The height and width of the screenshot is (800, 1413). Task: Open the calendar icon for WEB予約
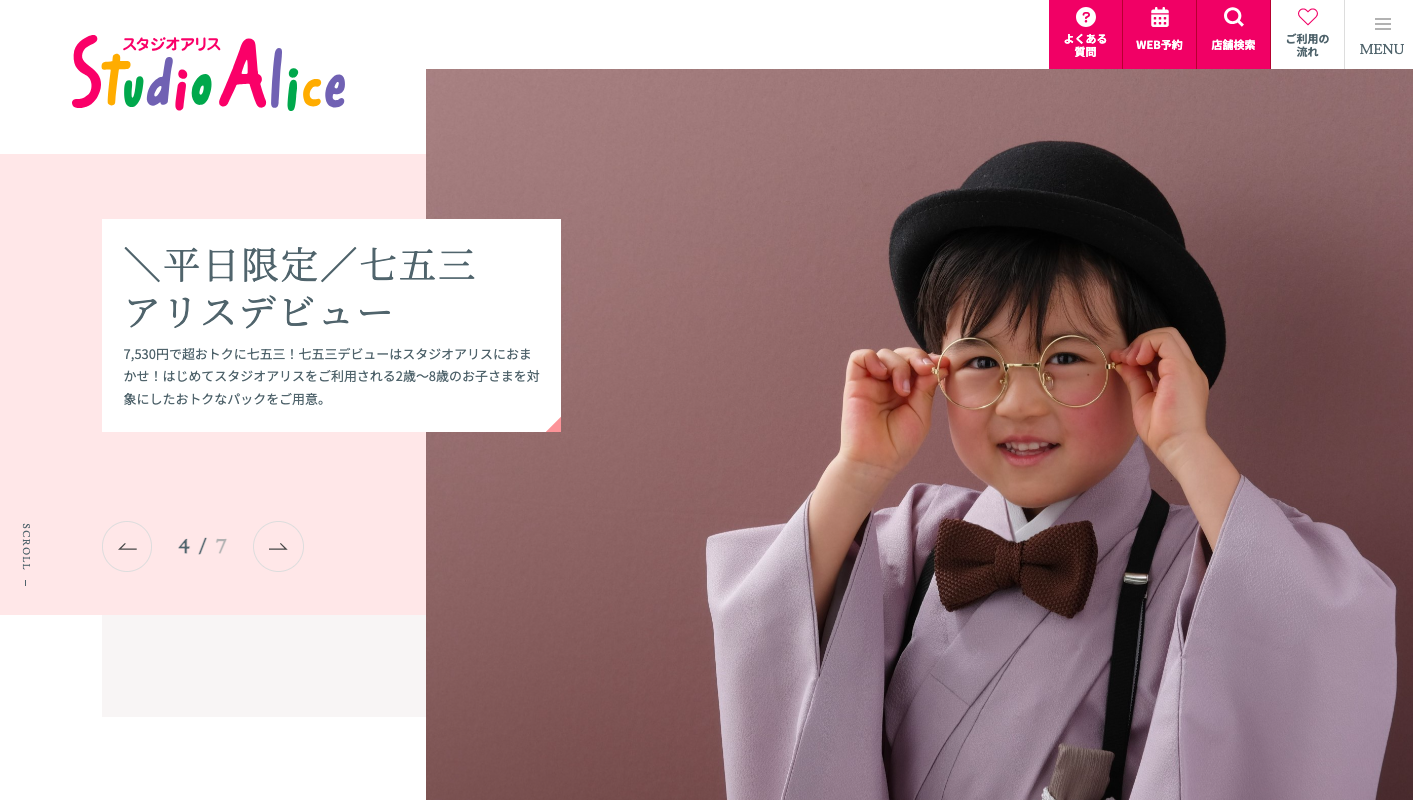[x=1159, y=17]
